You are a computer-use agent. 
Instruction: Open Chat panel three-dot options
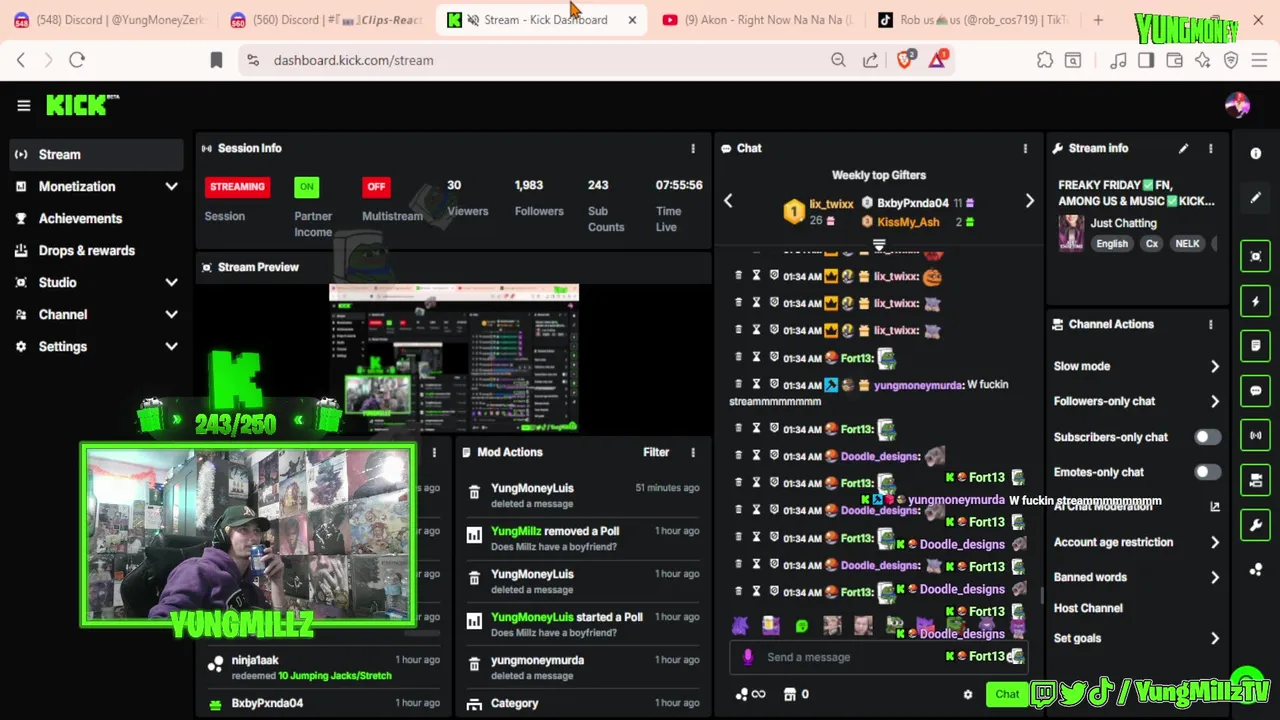(1025, 148)
